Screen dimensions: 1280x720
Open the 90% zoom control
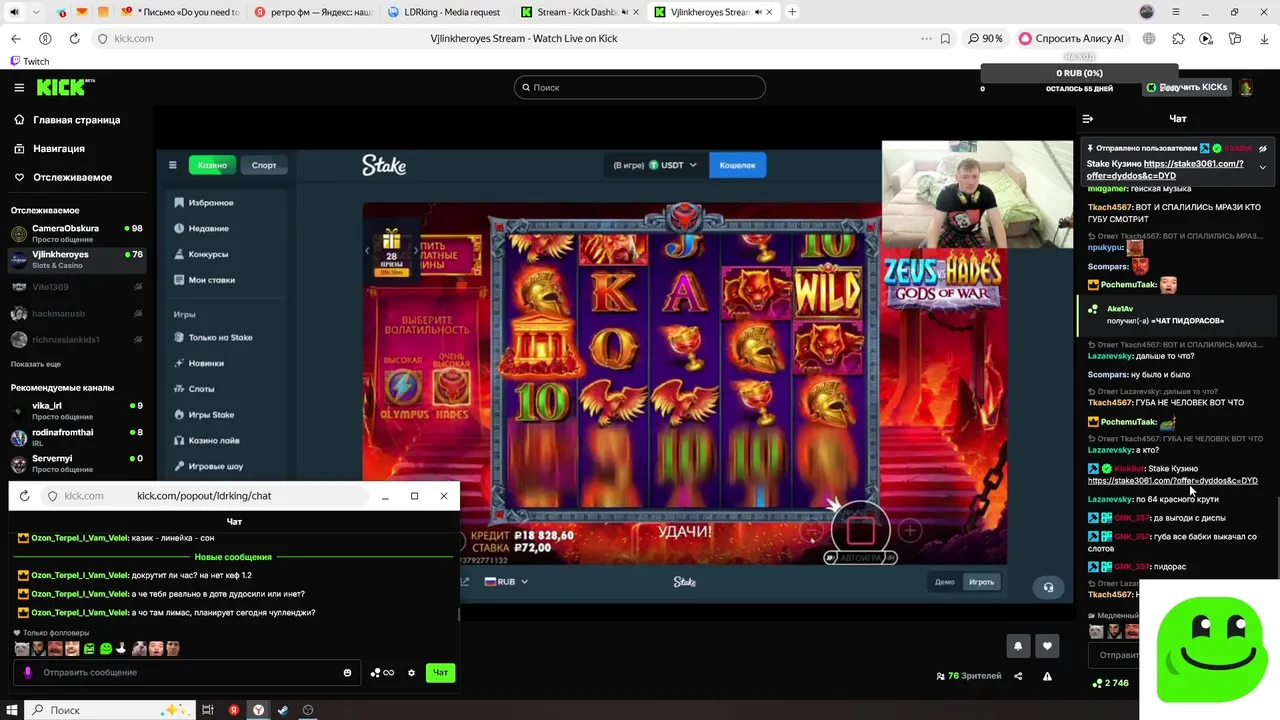point(985,38)
